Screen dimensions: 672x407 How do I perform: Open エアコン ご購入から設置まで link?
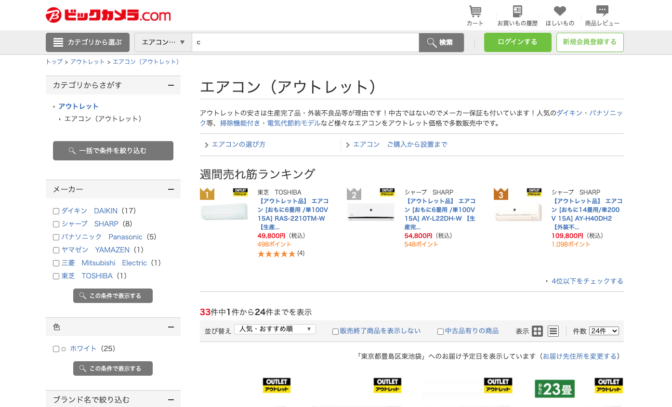point(400,144)
